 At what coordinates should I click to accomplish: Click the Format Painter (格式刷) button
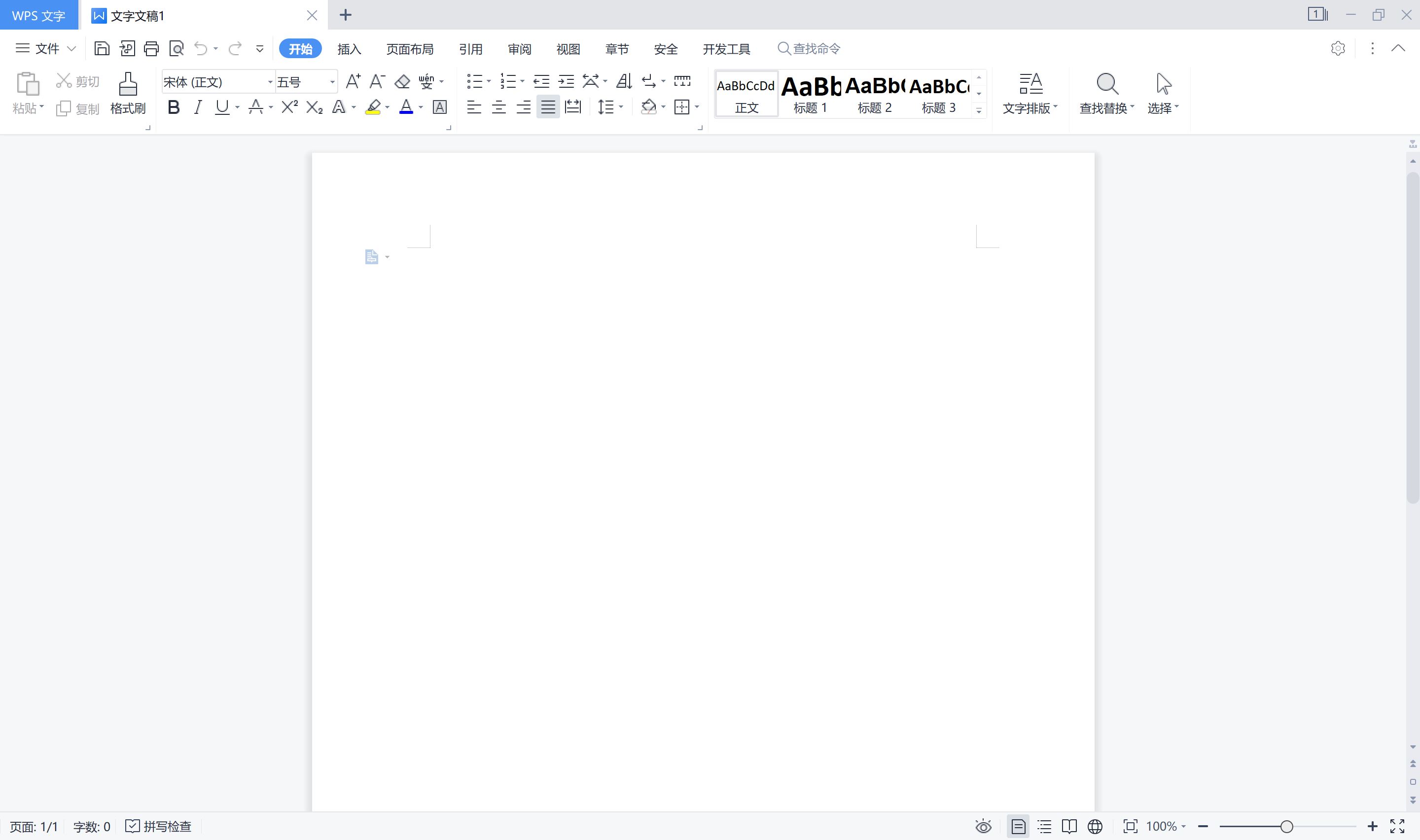128,93
